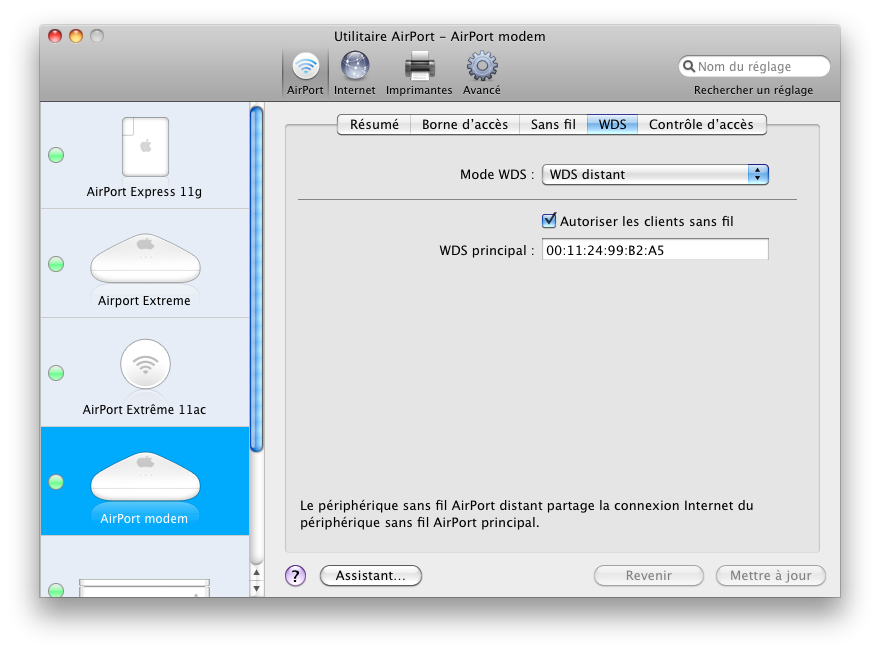
Task: Toggle Autoriser les clients sans fil checkbox
Action: point(549,221)
